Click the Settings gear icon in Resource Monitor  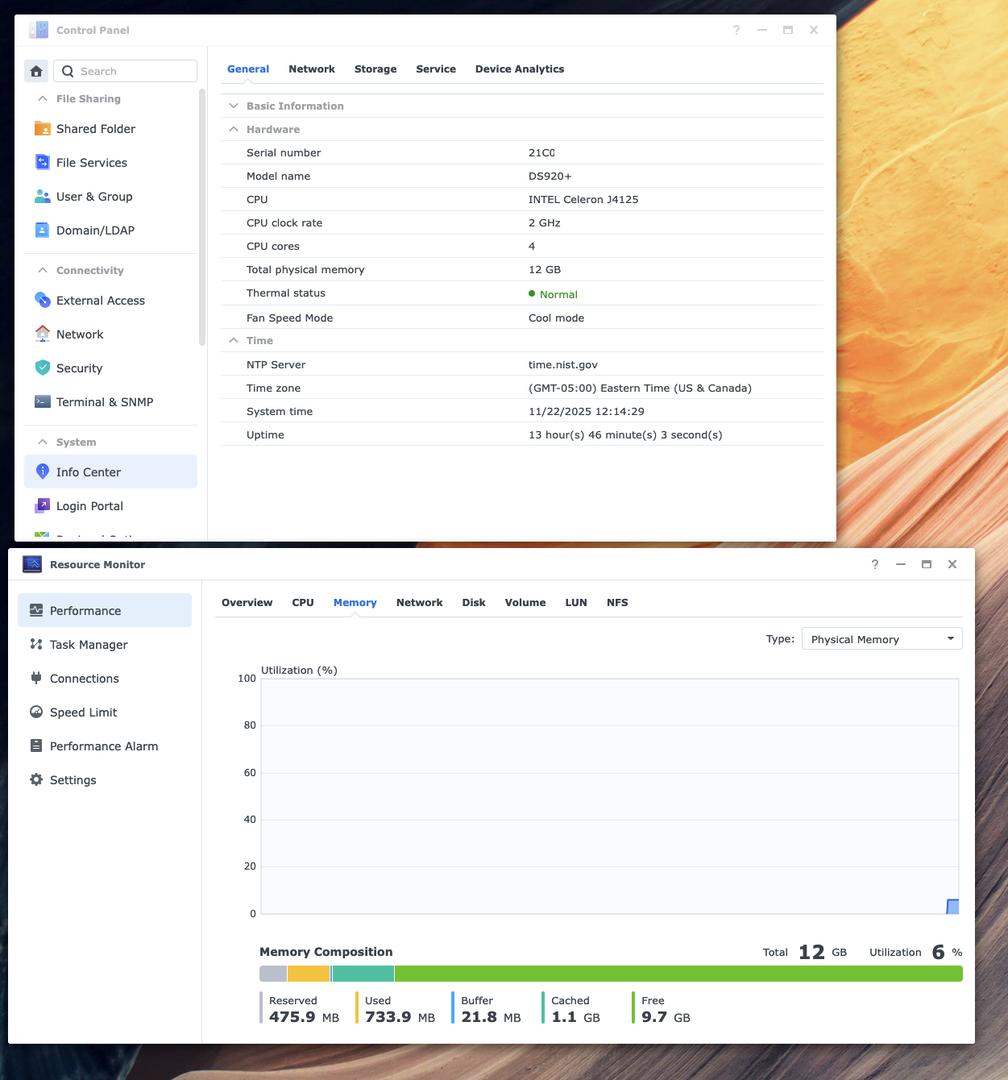[x=36, y=780]
